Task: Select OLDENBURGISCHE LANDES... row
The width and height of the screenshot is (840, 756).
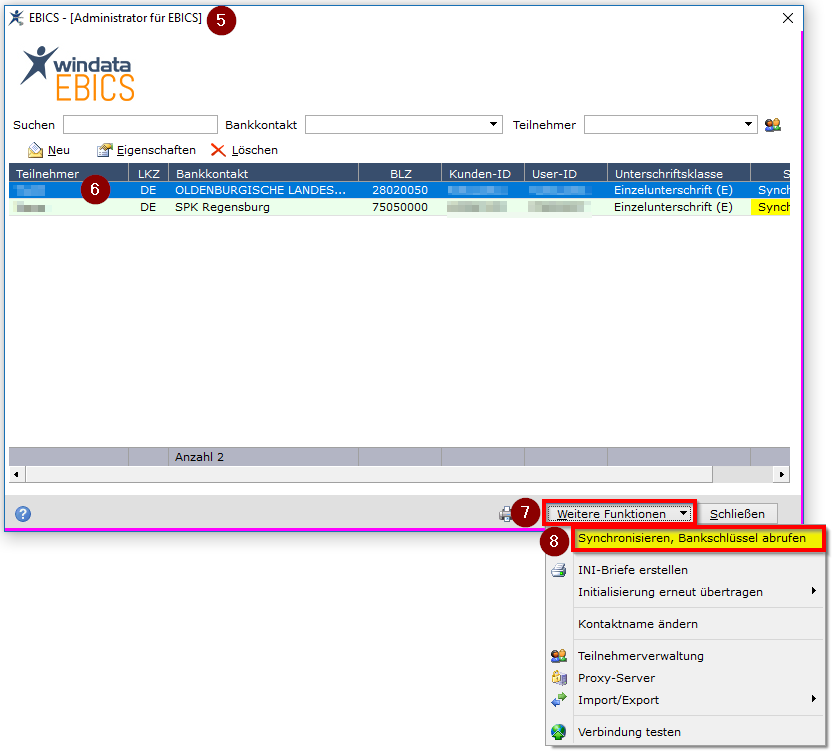Action: tap(400, 190)
